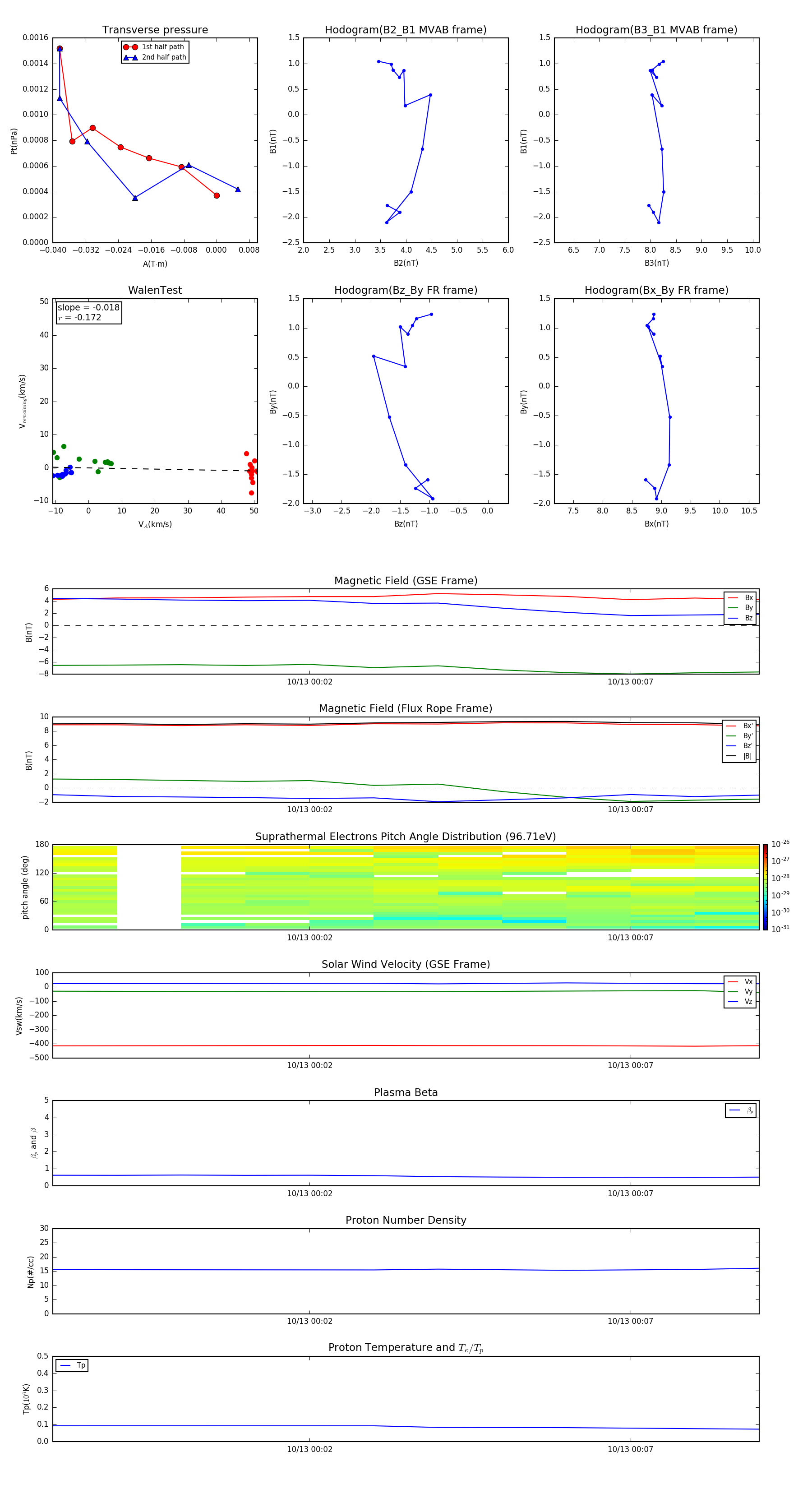Select the Bx entry in GSE field legend
Image resolution: width=812 pixels, height=1489 pixels.
[740, 598]
